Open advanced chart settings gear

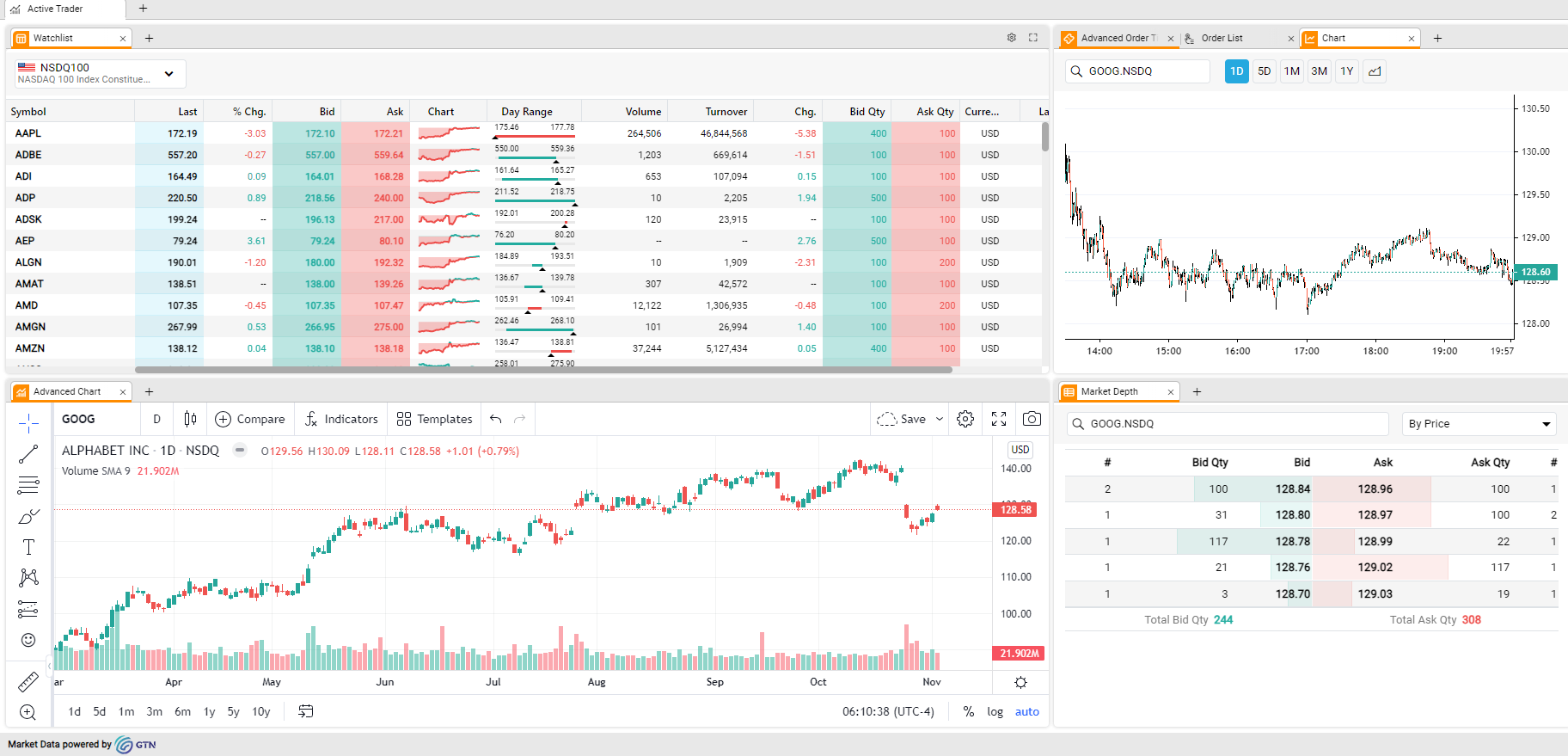pyautogui.click(x=965, y=419)
